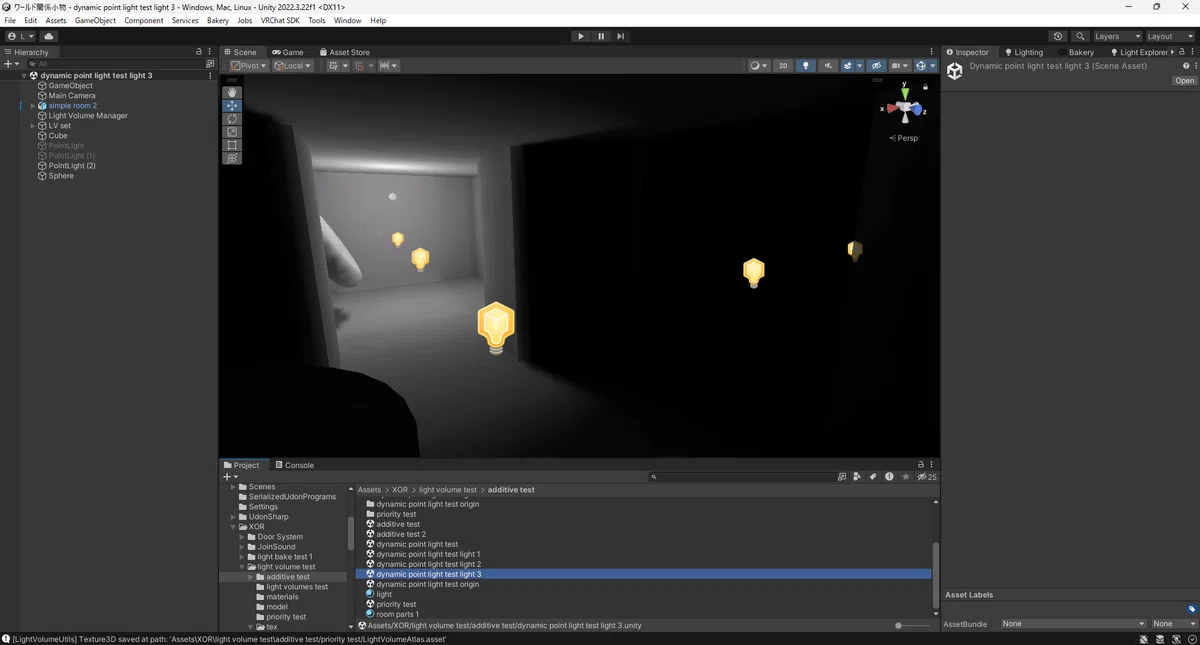Open the Local/Global dropdown
Image resolution: width=1200 pixels, height=645 pixels.
pos(292,66)
